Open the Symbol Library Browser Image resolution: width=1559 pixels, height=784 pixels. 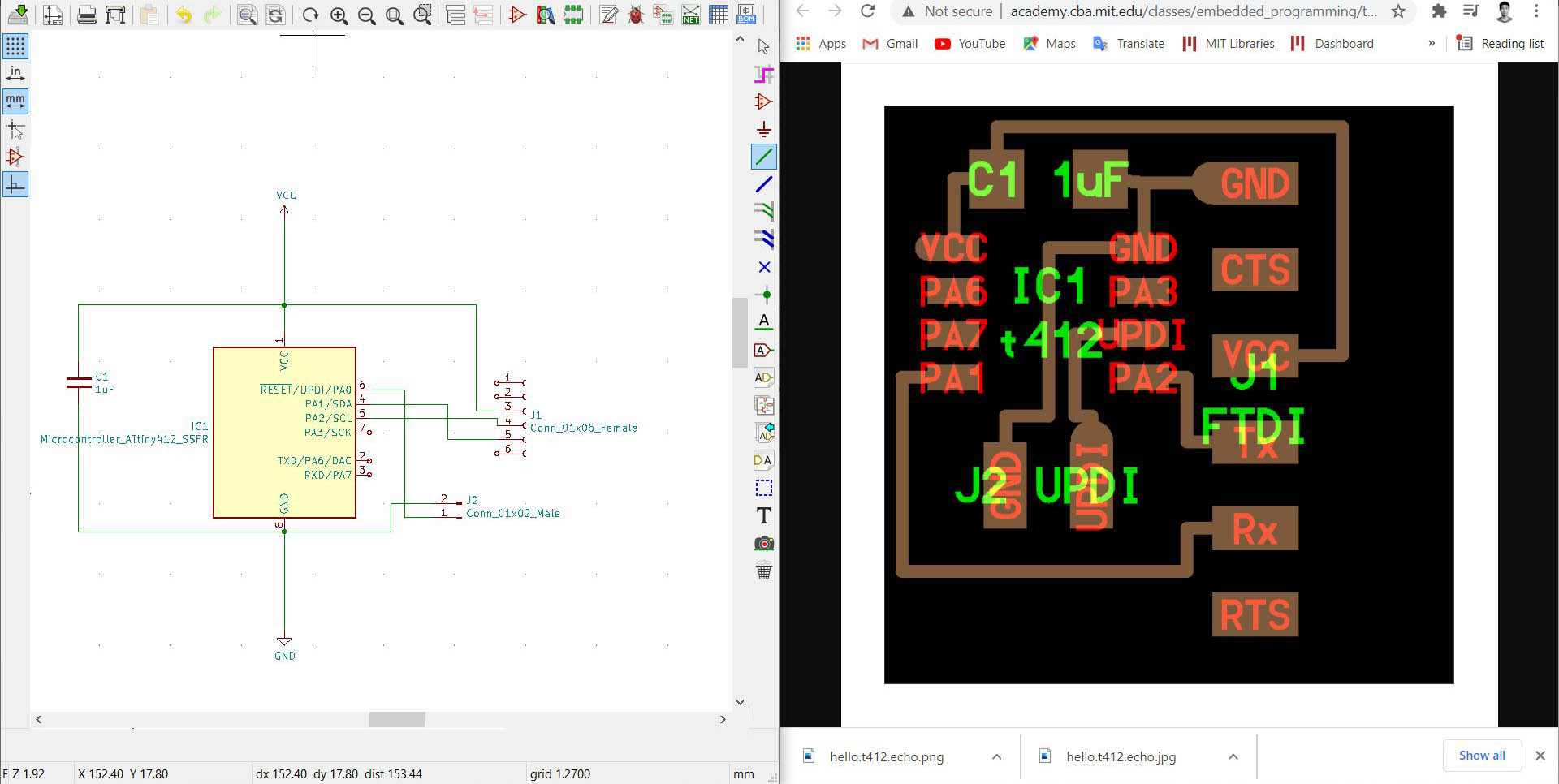[546, 15]
